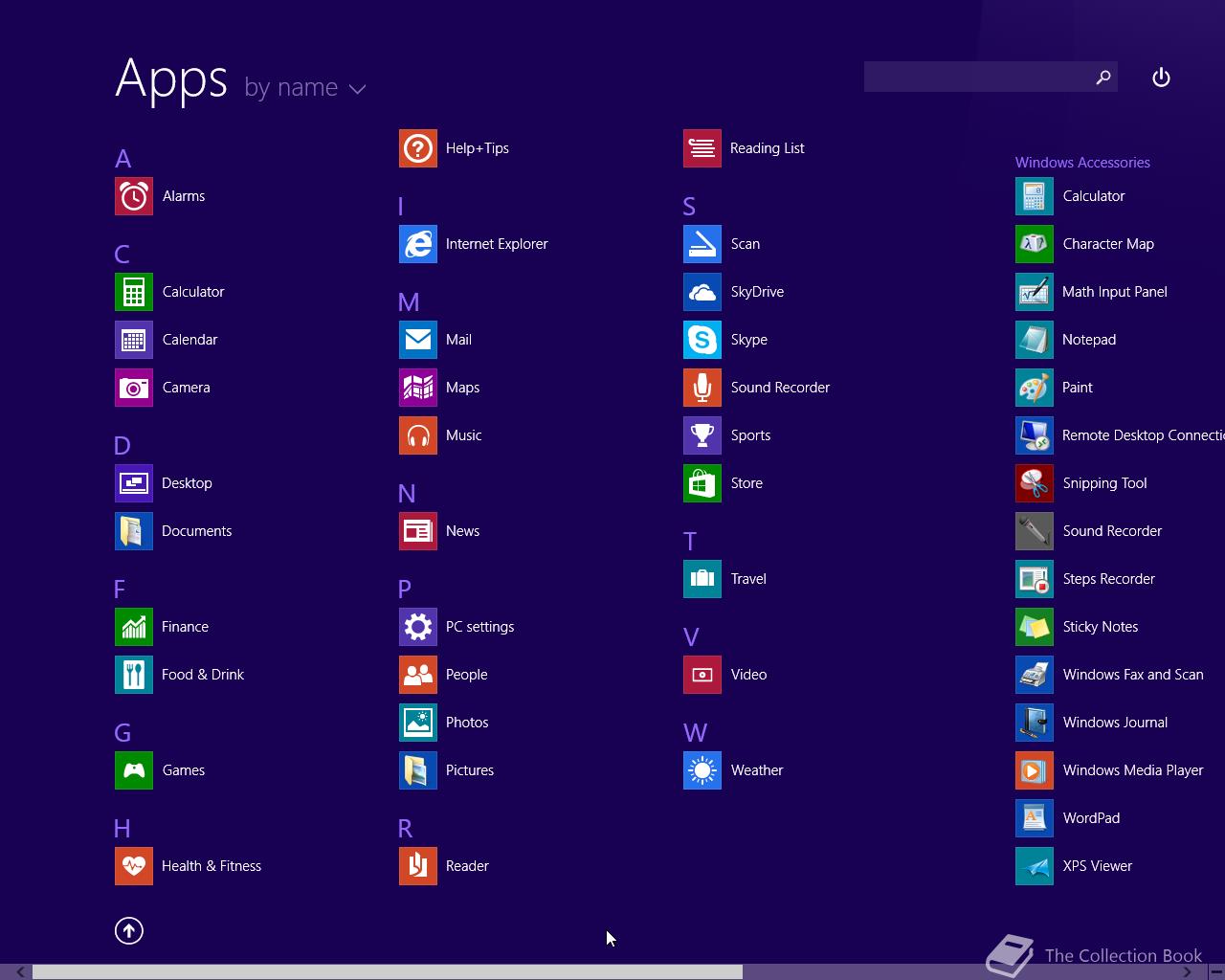Screen dimensions: 1225x980
Task: Launch the Windows Media Player icon
Action: coord(1035,770)
